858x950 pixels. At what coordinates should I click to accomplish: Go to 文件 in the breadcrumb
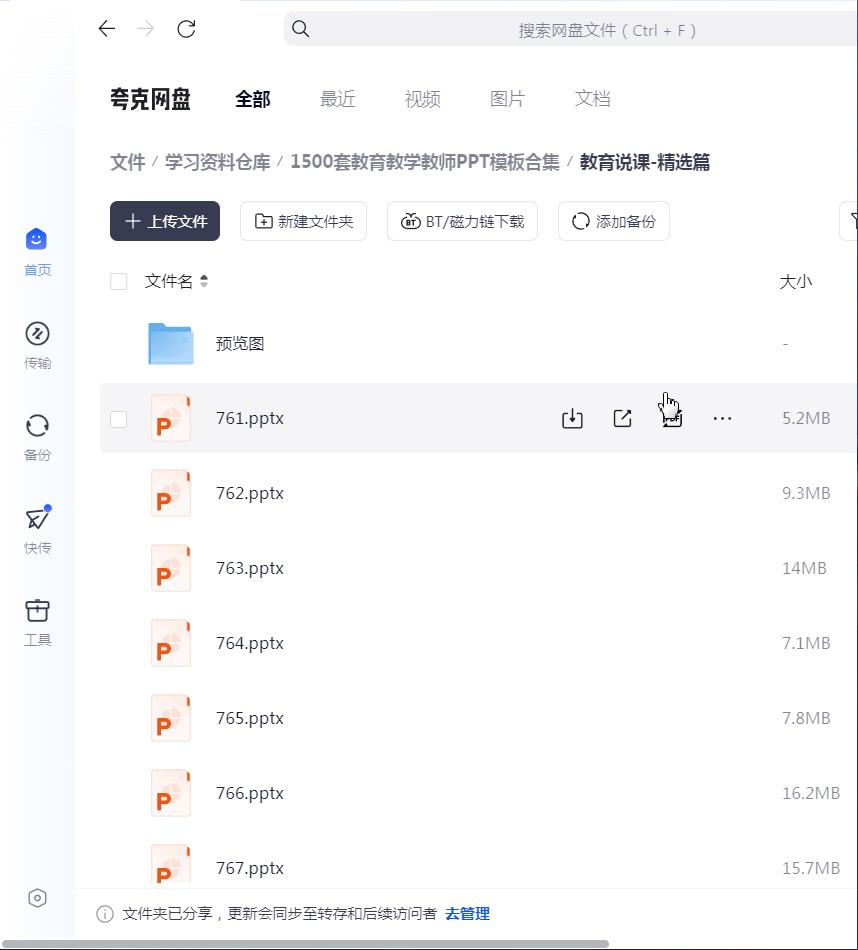point(128,162)
